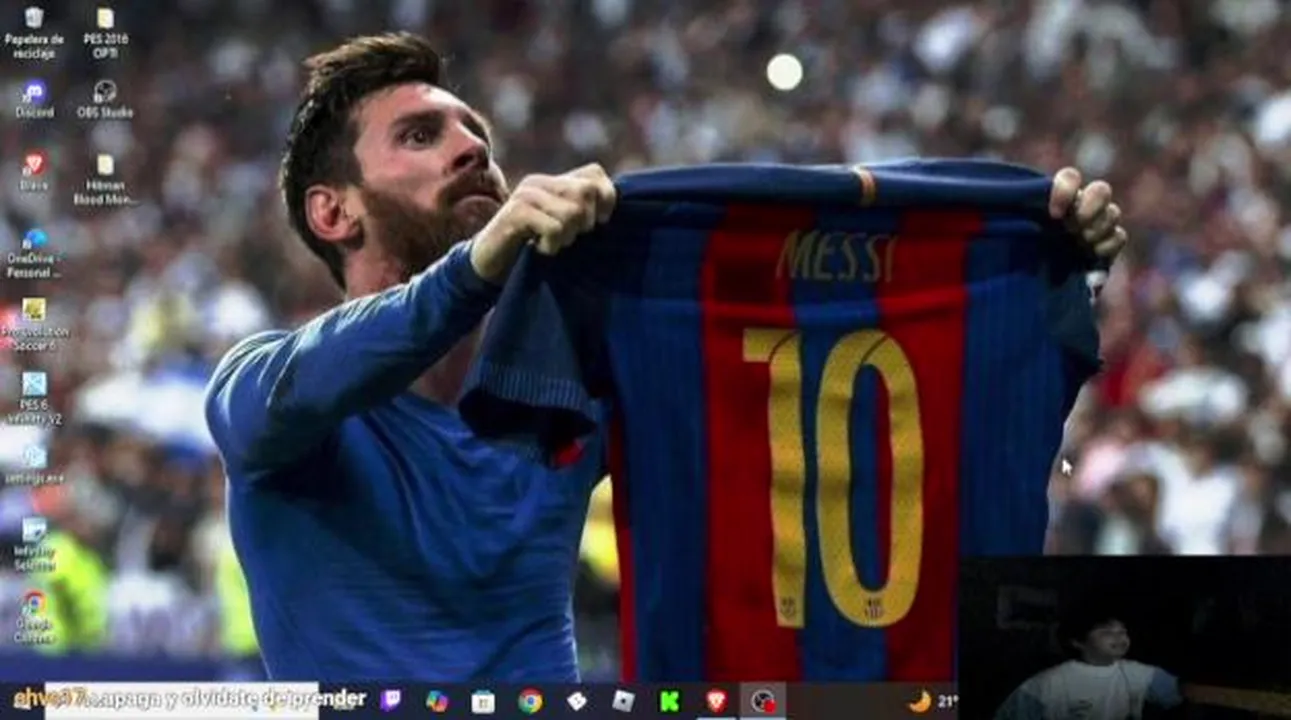
Task: Open Copilot from the taskbar
Action: [x=437, y=701]
